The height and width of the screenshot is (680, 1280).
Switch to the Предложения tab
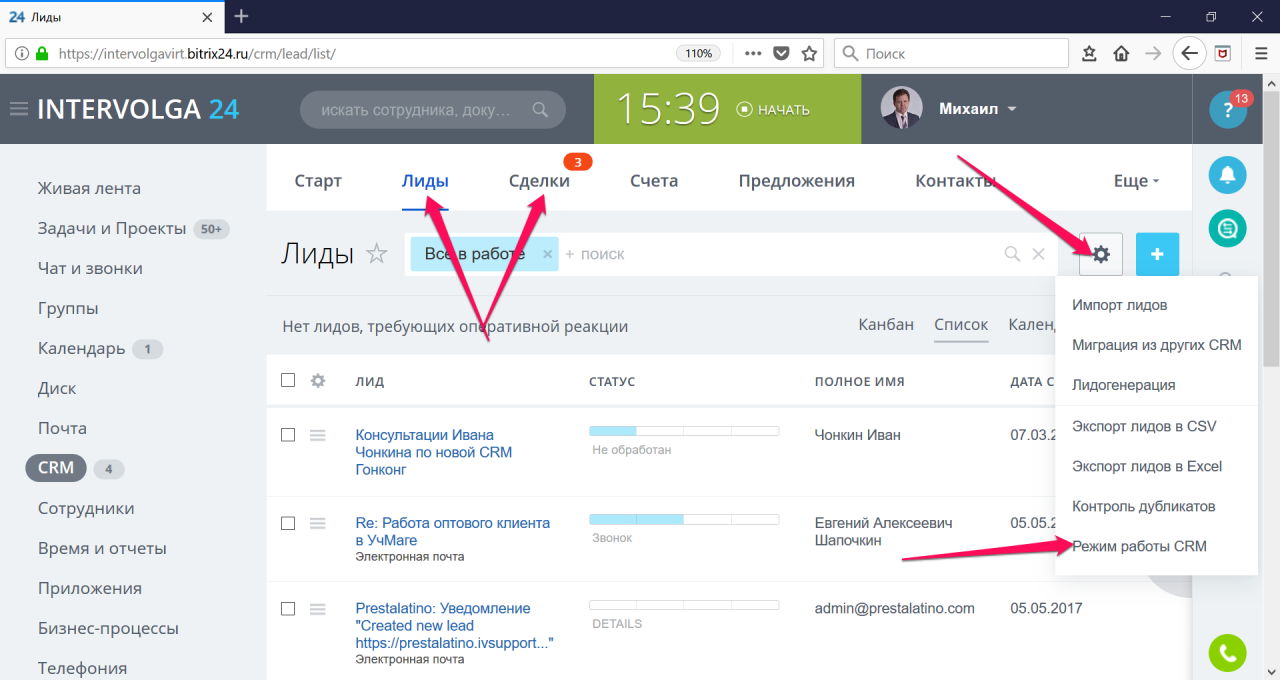click(x=797, y=181)
